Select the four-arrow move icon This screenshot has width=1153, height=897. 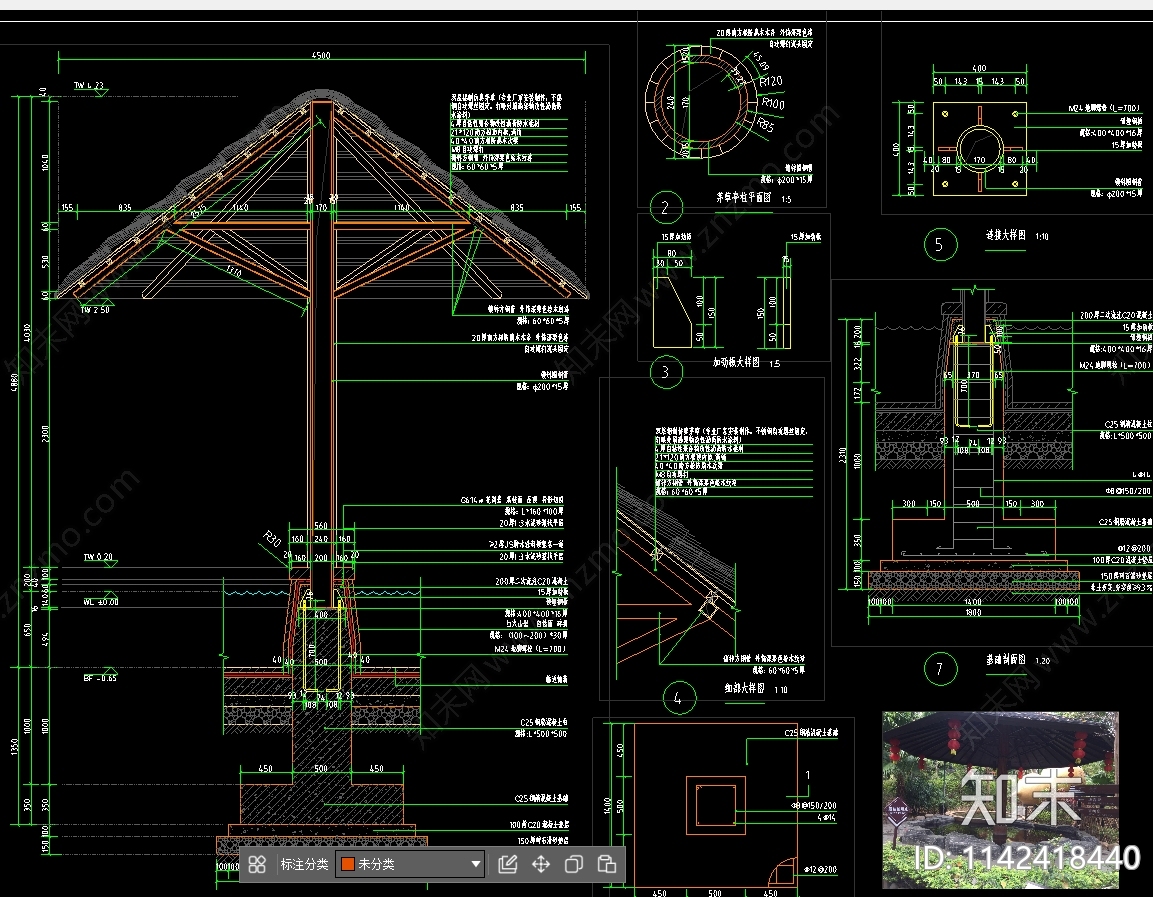[541, 864]
